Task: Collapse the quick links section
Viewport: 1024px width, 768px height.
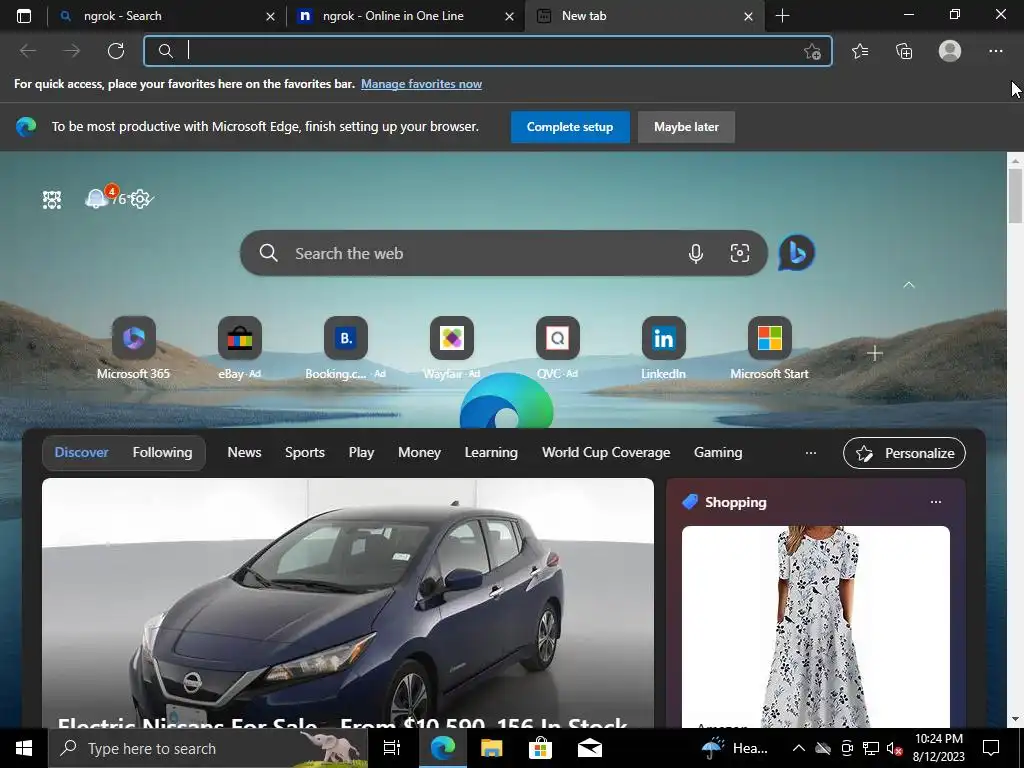Action: 908,285
